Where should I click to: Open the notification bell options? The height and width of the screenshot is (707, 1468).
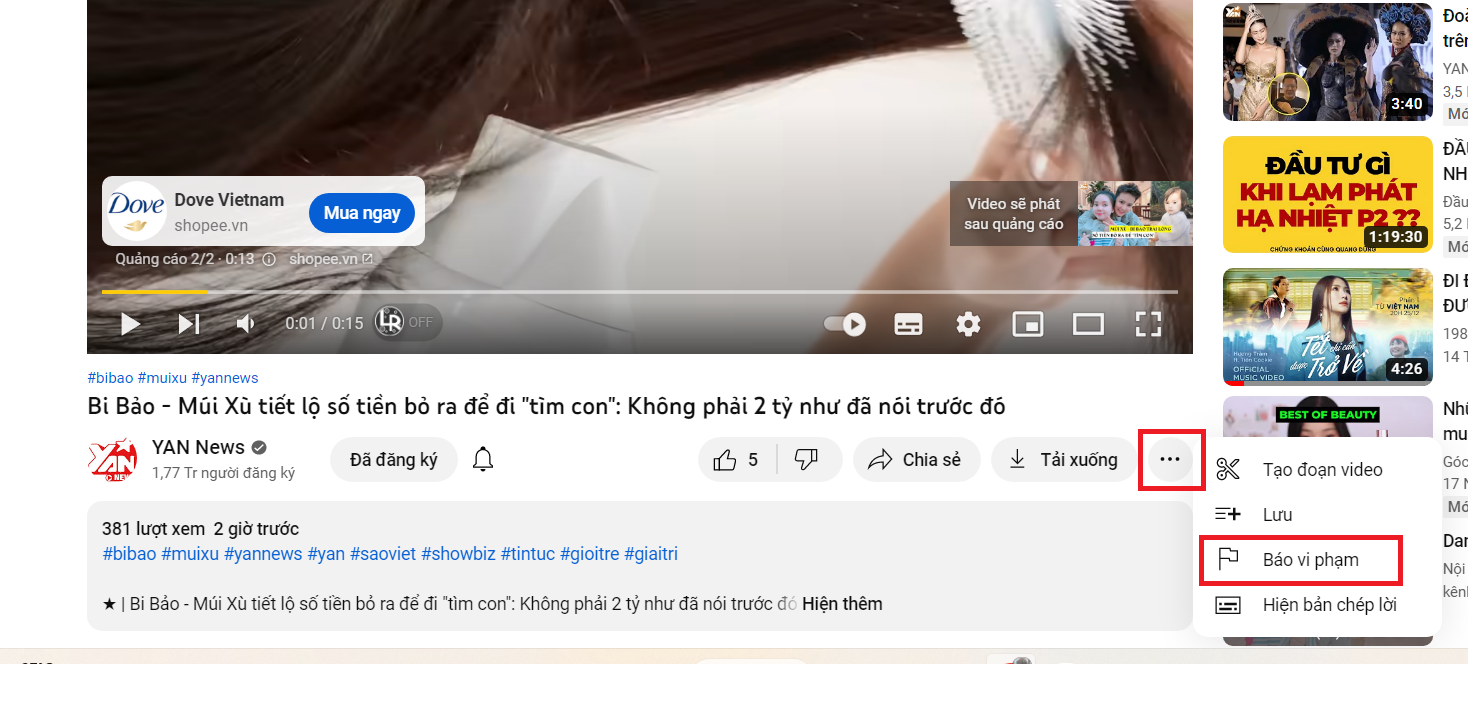pyautogui.click(x=483, y=460)
